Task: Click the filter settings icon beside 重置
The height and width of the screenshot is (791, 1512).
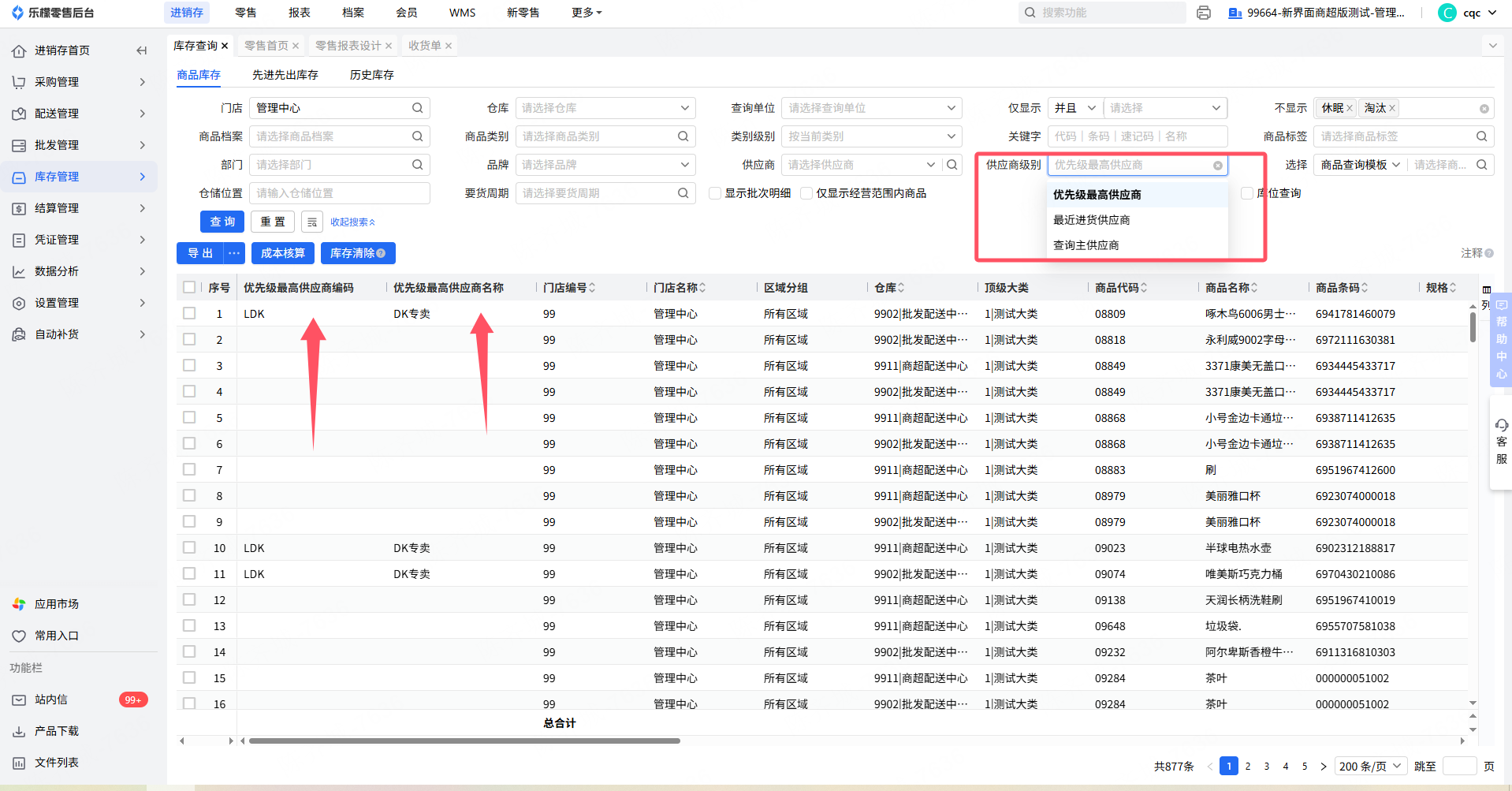Action: 312,222
